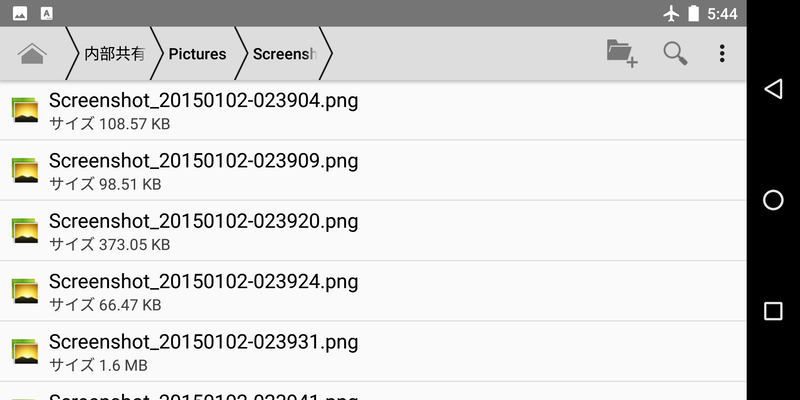This screenshot has width=800, height=400.
Task: Go to the Pictures breadcrumb folder
Action: click(x=197, y=54)
